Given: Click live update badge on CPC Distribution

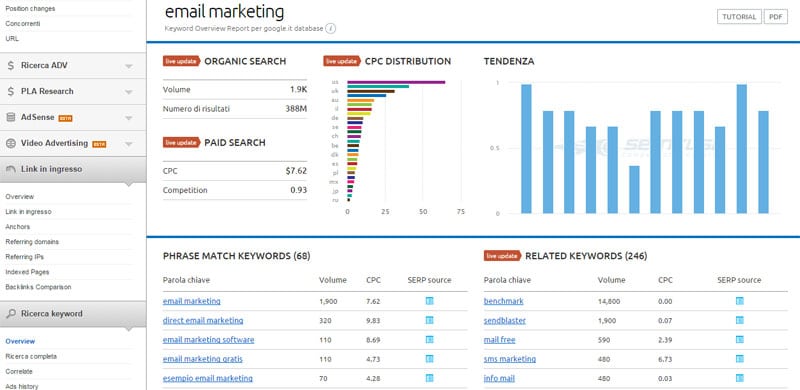Looking at the screenshot, I should (x=342, y=61).
